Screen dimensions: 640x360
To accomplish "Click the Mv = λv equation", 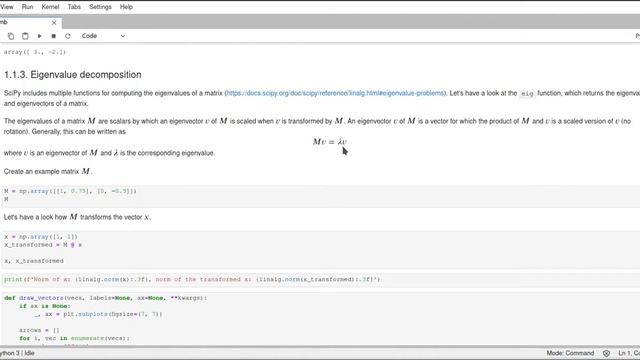I will 329,142.
